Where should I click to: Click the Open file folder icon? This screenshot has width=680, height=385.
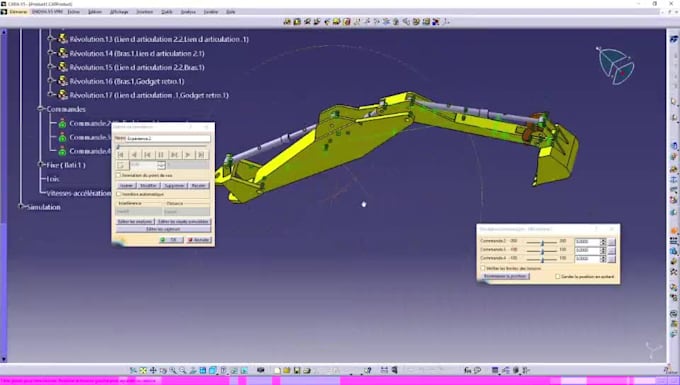tap(287, 370)
